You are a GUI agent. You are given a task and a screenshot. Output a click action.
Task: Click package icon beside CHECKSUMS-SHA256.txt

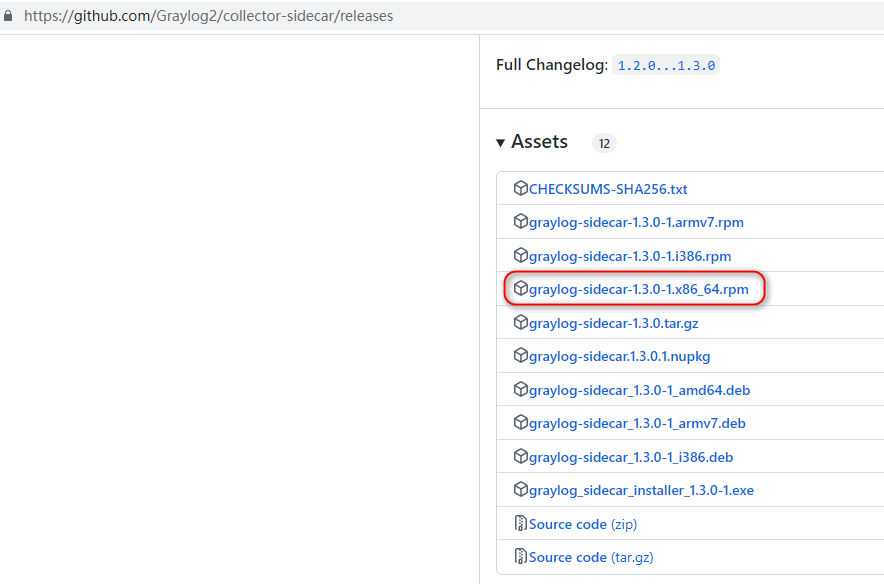pos(520,188)
